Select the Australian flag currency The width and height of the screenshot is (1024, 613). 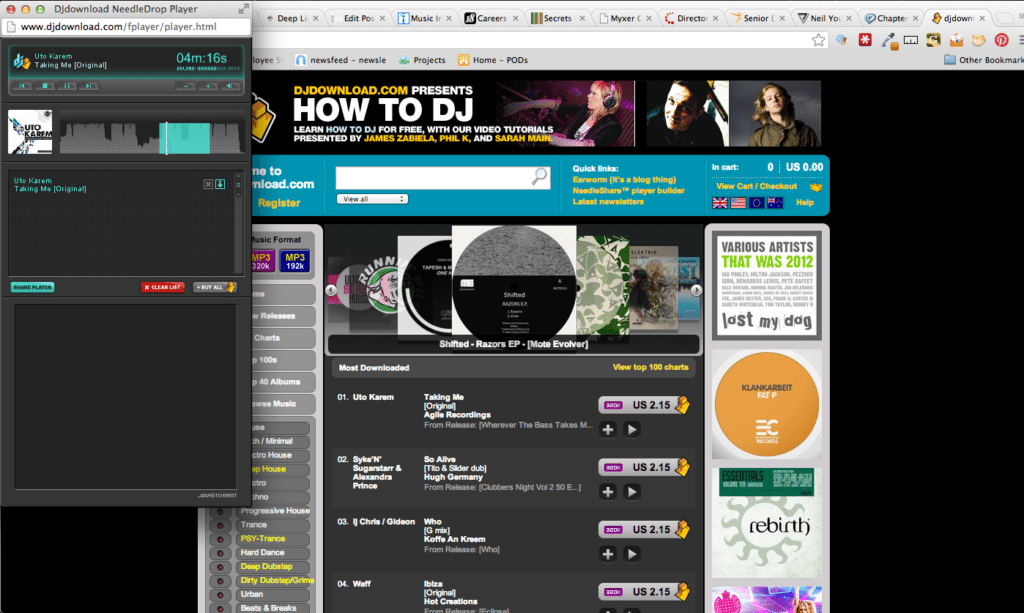pos(775,203)
